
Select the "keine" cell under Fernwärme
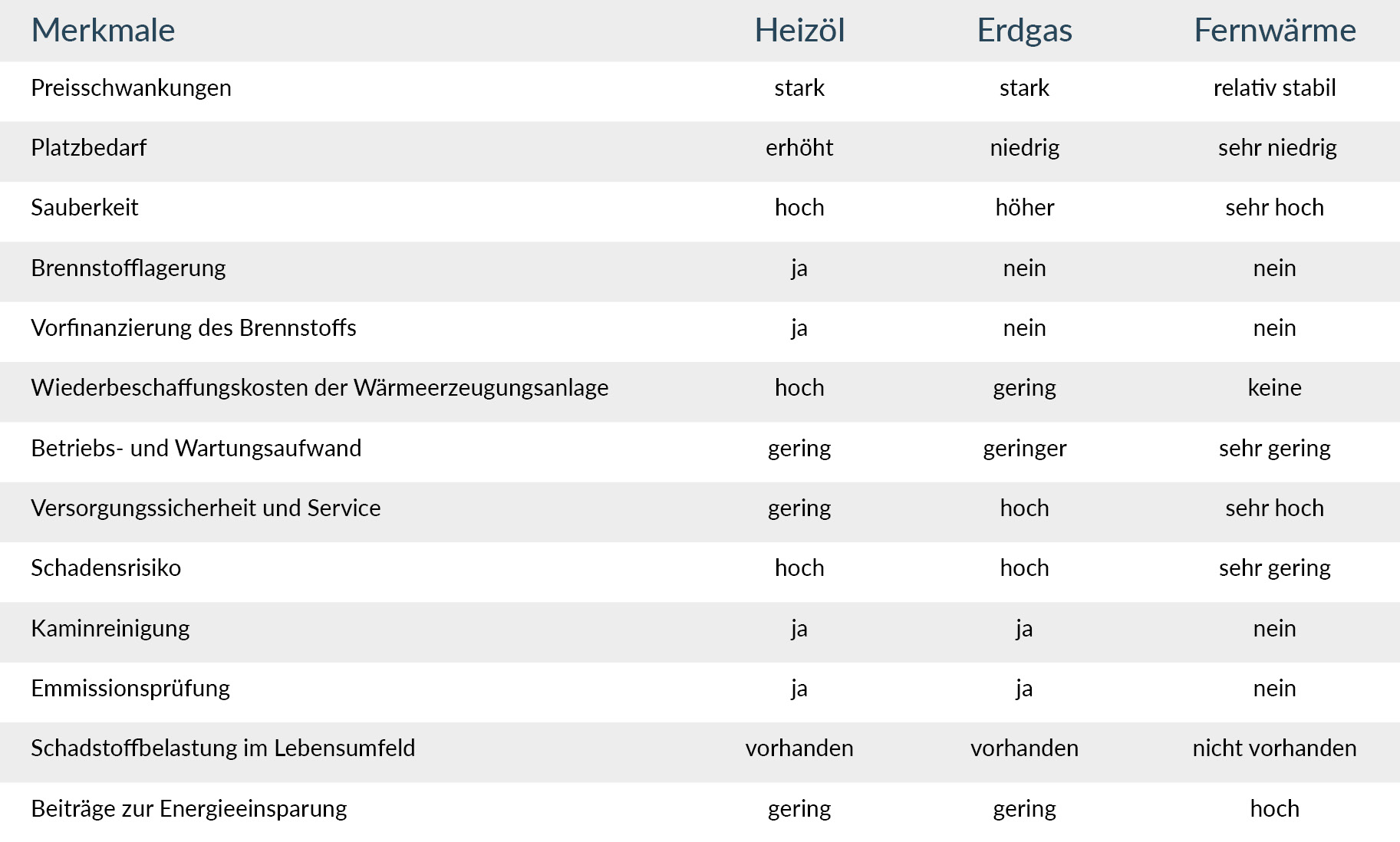pyautogui.click(x=1274, y=388)
